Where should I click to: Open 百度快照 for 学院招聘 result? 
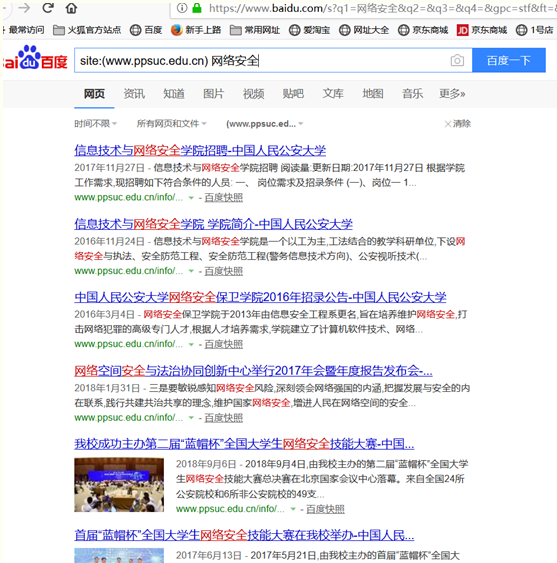[x=224, y=197]
